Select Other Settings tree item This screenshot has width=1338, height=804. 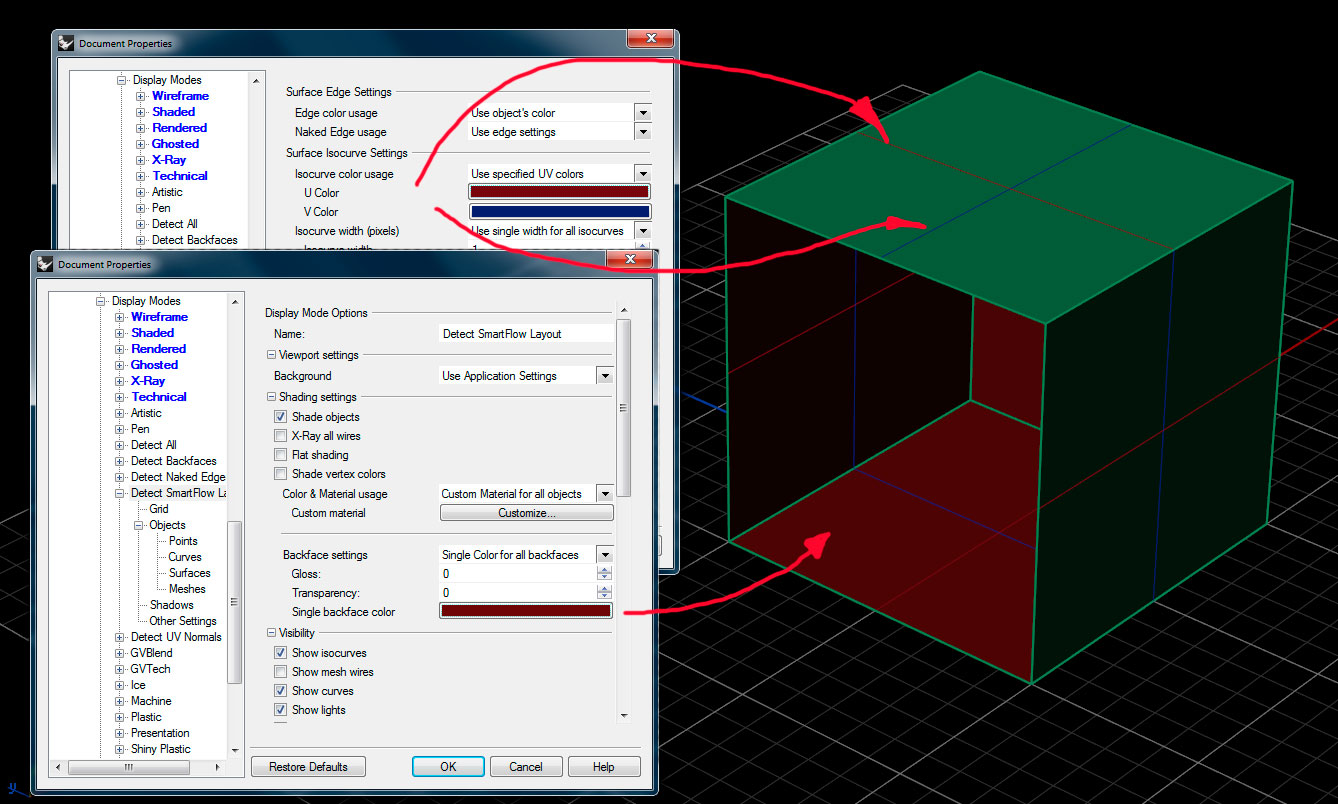point(183,621)
